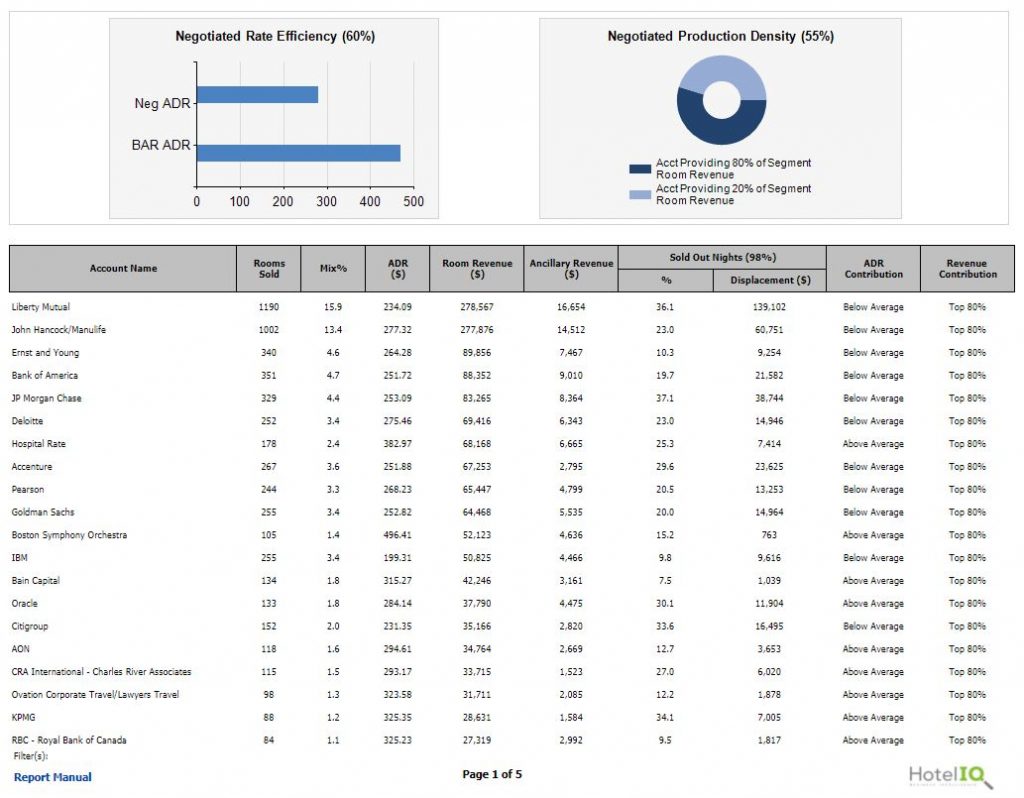Sort by the Revenue Contribution column header
1024x798 pixels.
coord(967,268)
